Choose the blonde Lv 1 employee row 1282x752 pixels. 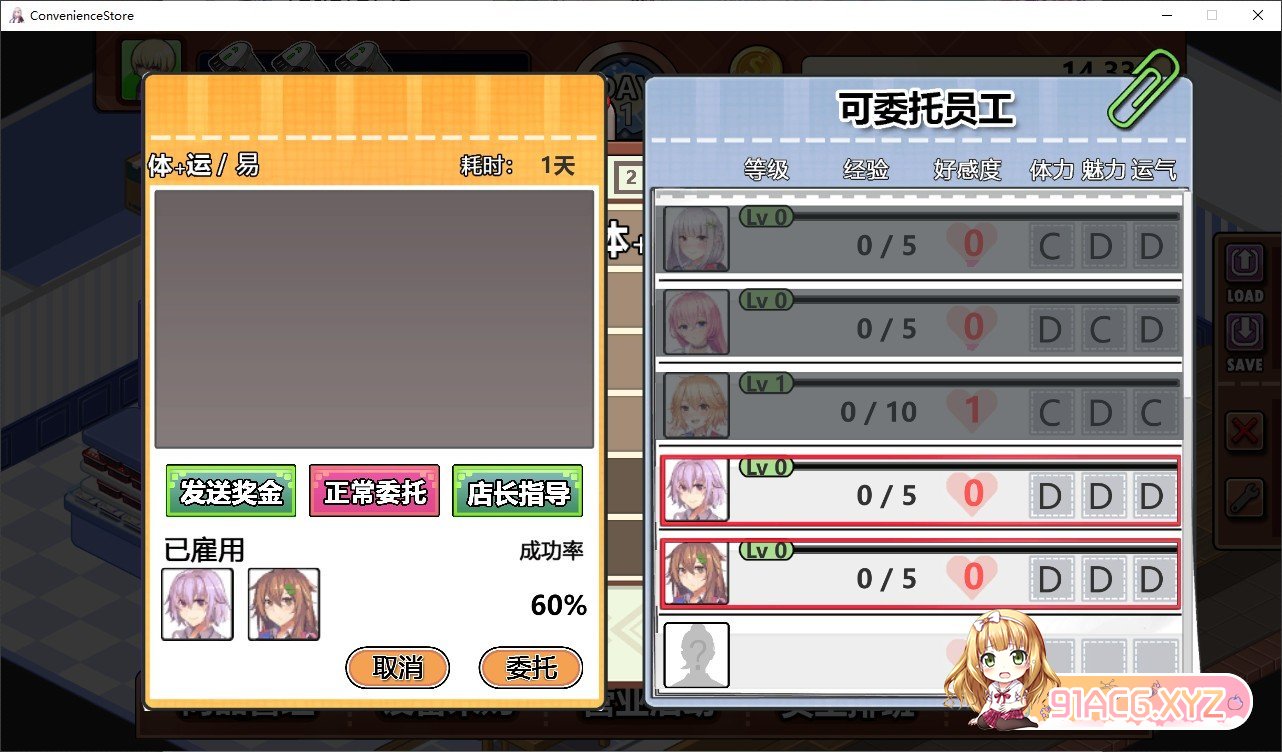tap(920, 405)
